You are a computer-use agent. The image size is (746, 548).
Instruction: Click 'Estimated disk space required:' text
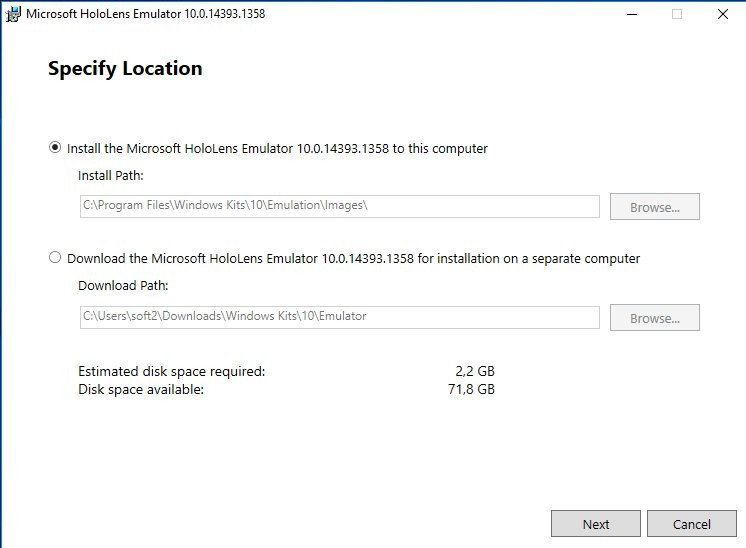(172, 371)
